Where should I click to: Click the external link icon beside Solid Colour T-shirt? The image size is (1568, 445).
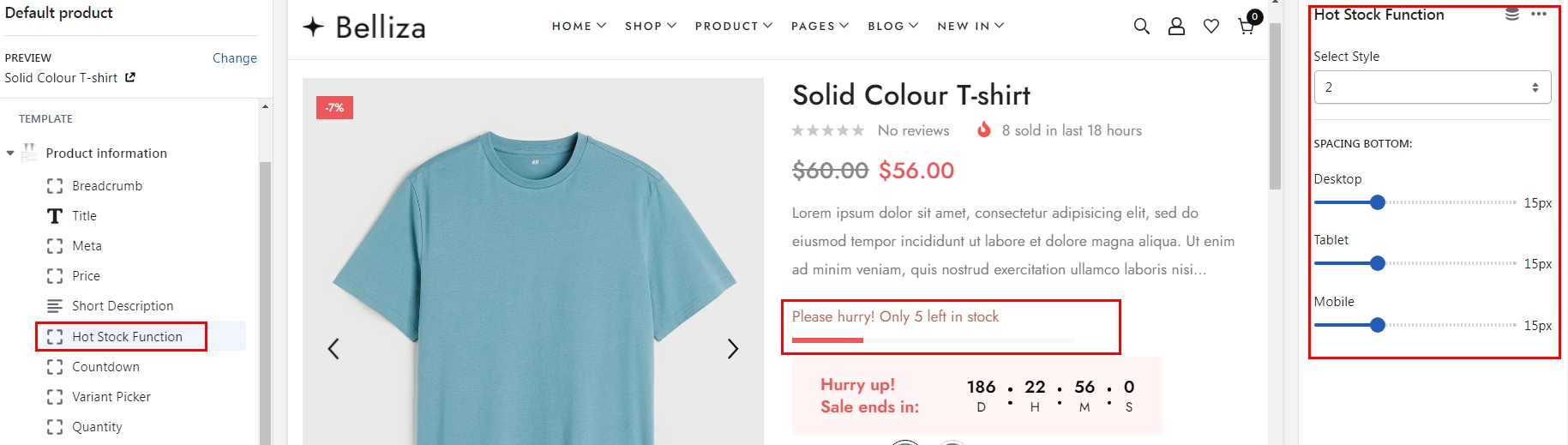pyautogui.click(x=130, y=77)
